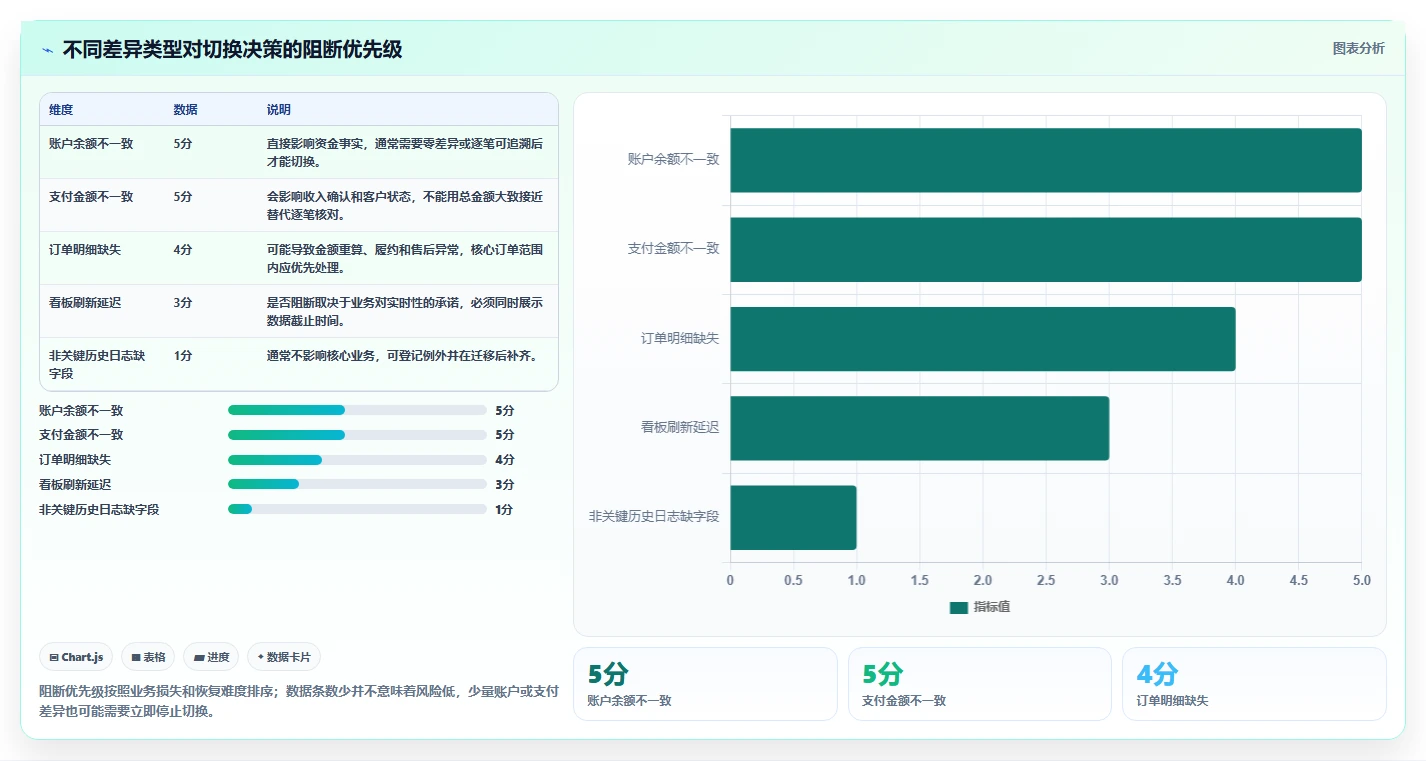This screenshot has width=1426, height=761.
Task: Click the 非关键历史日志缺字段 progress bar
Action: (x=357, y=509)
